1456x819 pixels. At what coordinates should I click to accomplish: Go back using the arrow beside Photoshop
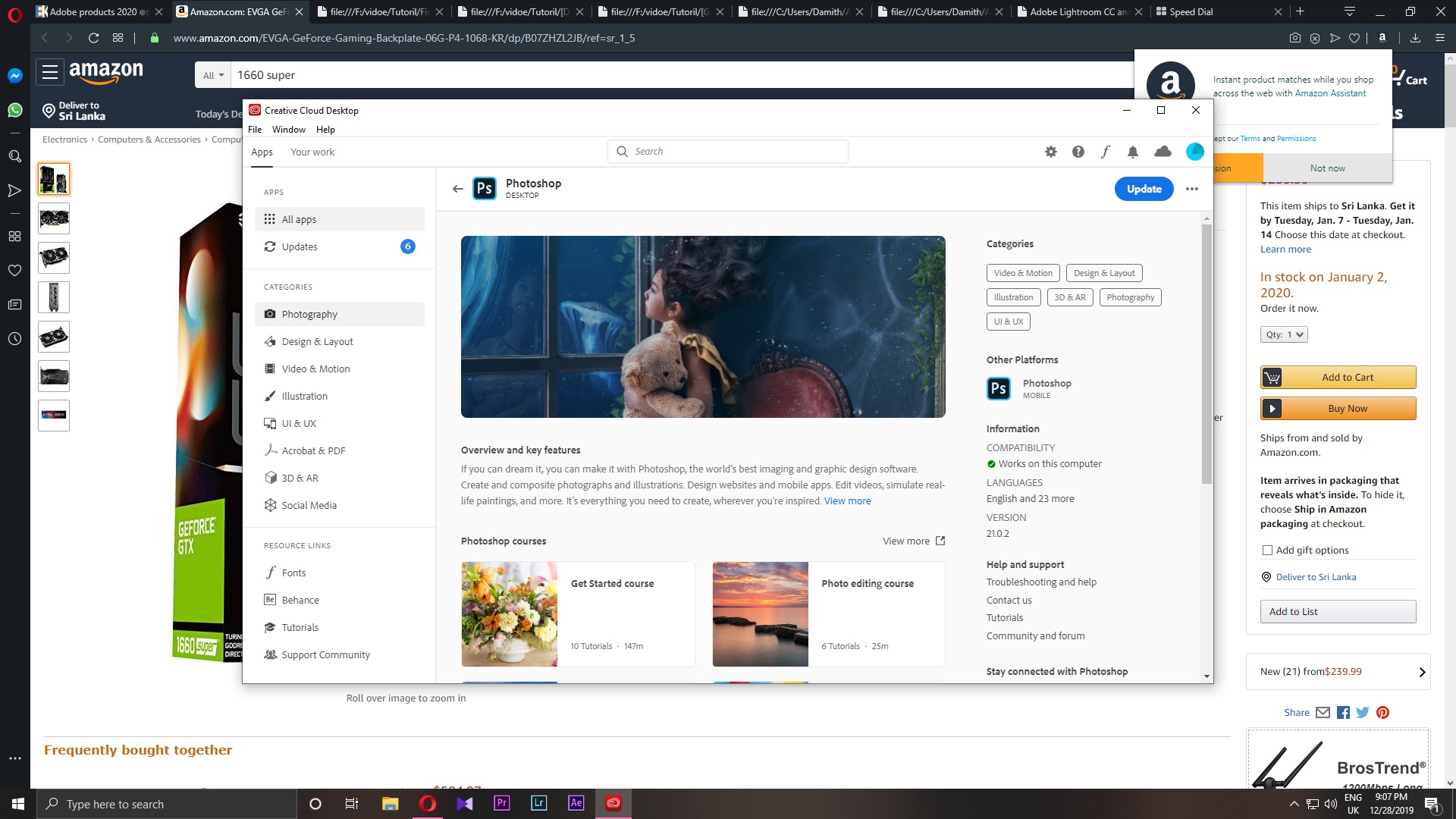click(457, 189)
